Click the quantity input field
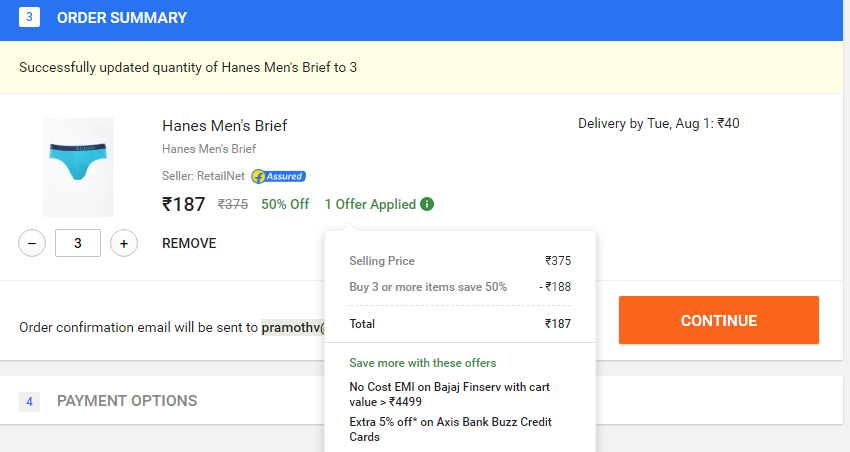The width and height of the screenshot is (850, 452). click(x=78, y=243)
